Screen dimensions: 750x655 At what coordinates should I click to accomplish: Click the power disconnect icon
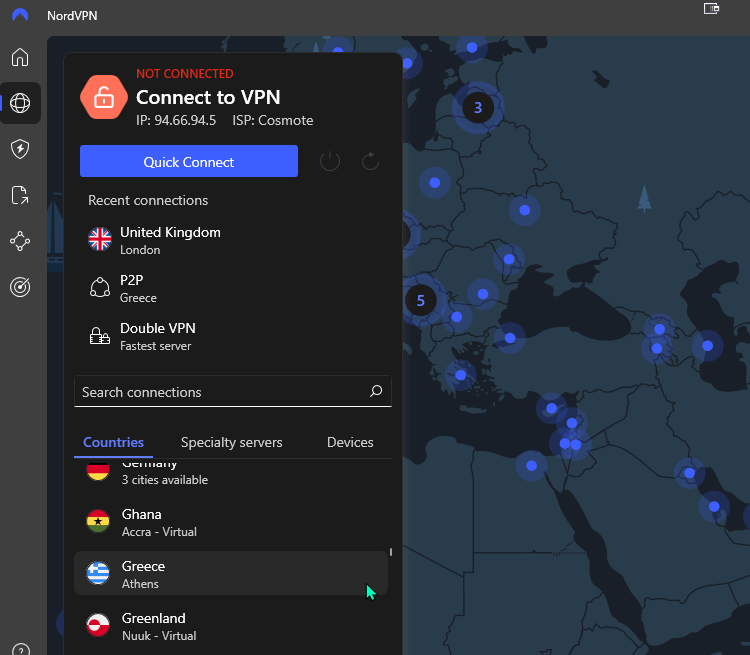(330, 161)
